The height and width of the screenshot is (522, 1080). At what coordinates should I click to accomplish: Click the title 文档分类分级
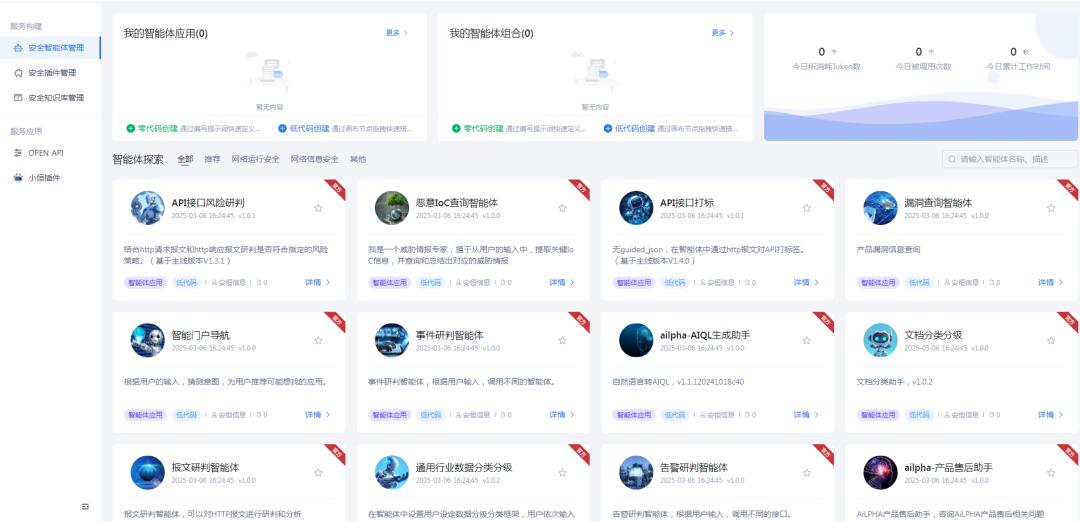coord(933,335)
